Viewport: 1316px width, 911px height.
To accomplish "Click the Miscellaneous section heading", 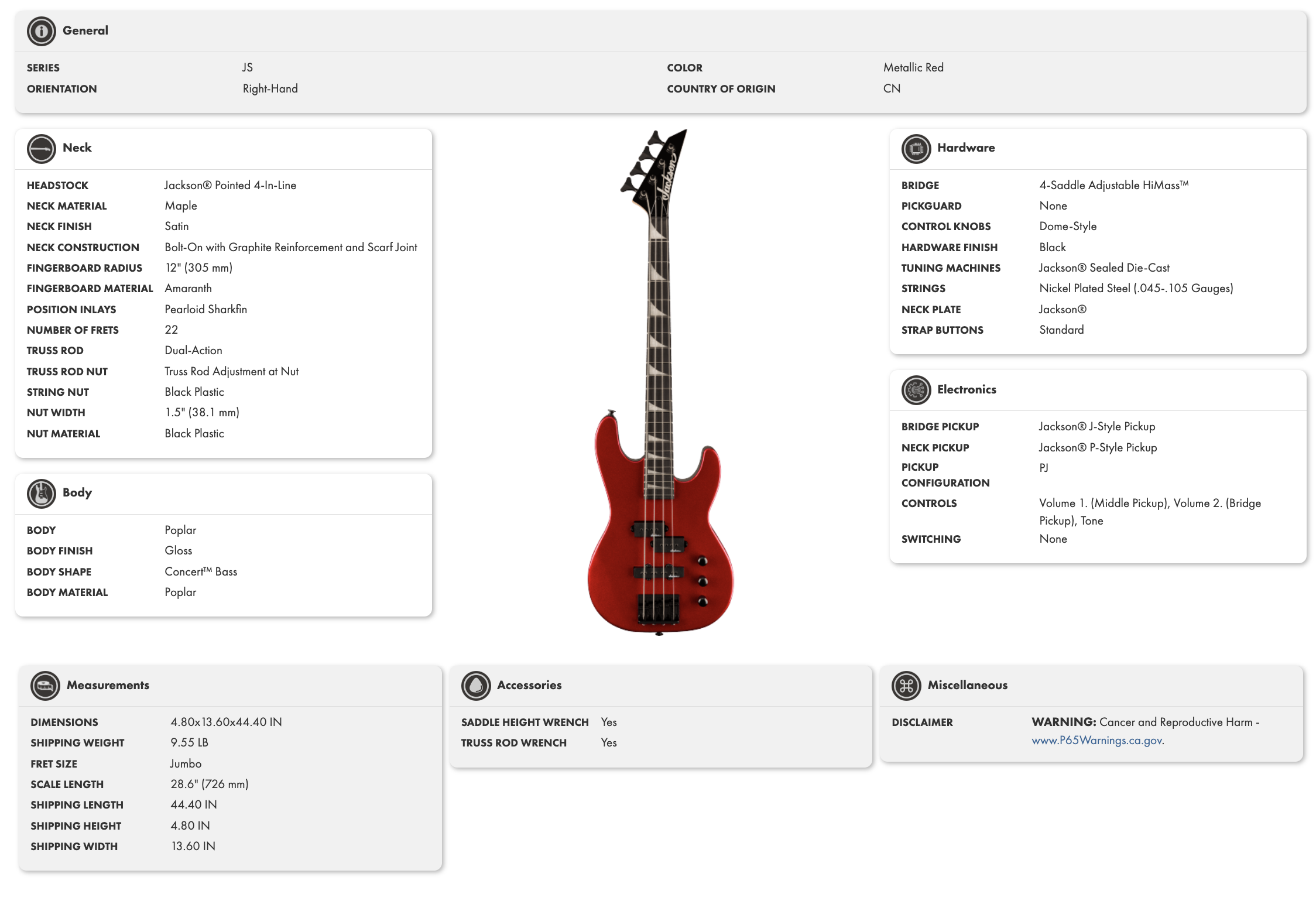I will coord(968,685).
